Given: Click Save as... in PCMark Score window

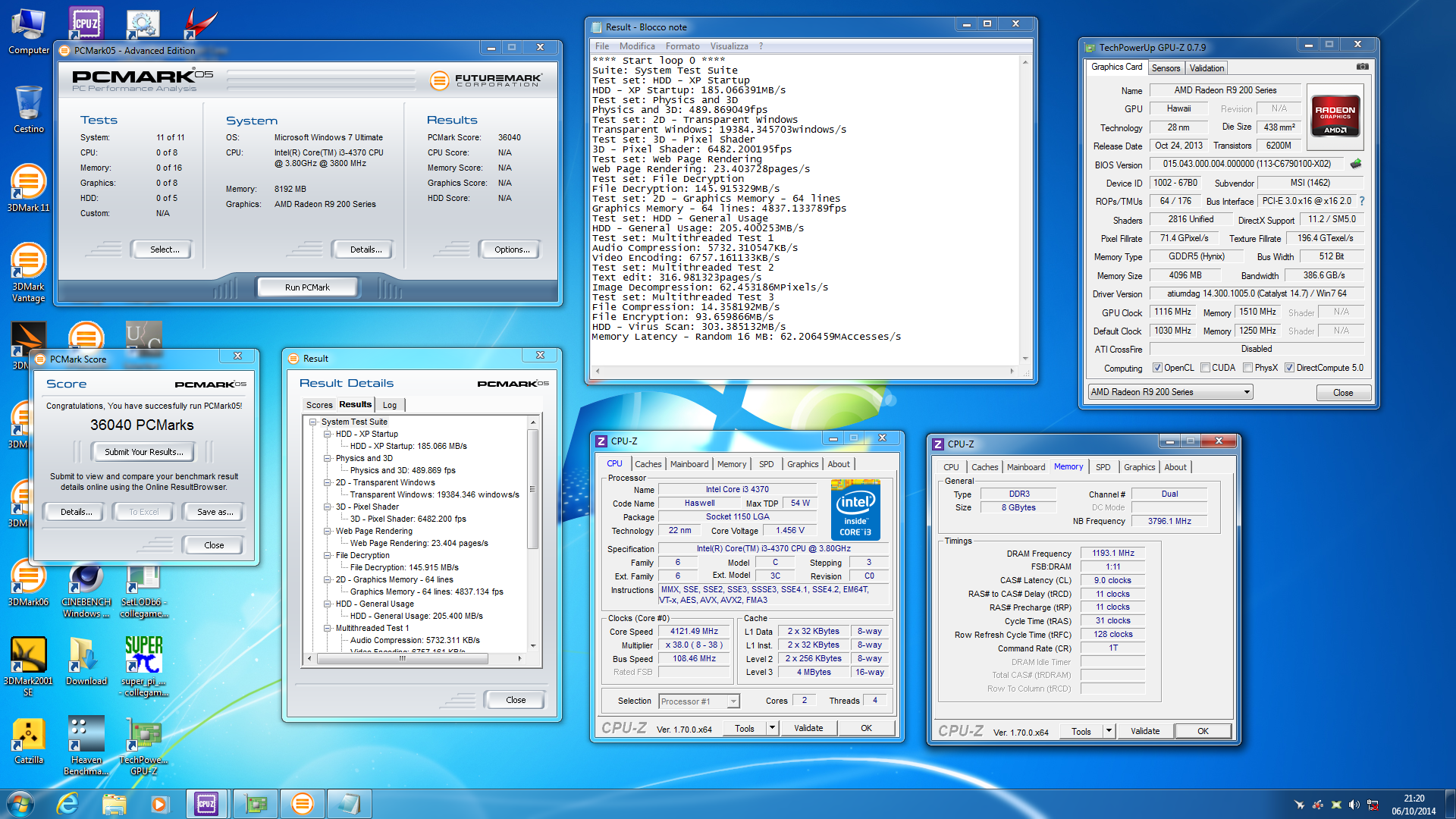Looking at the screenshot, I should coord(215,512).
